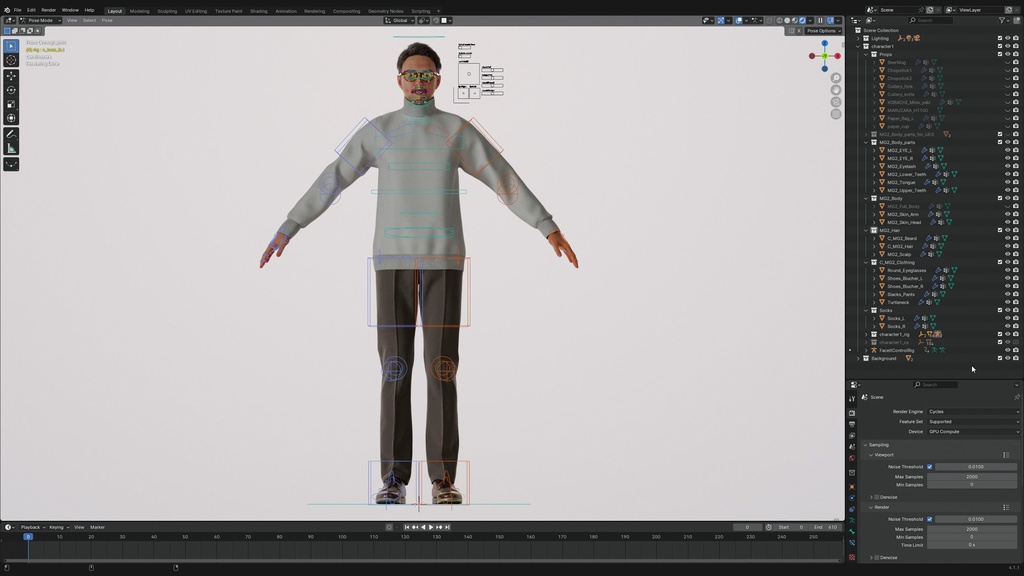Open the Render menu in the top bar
1024x576 pixels.
(50, 10)
